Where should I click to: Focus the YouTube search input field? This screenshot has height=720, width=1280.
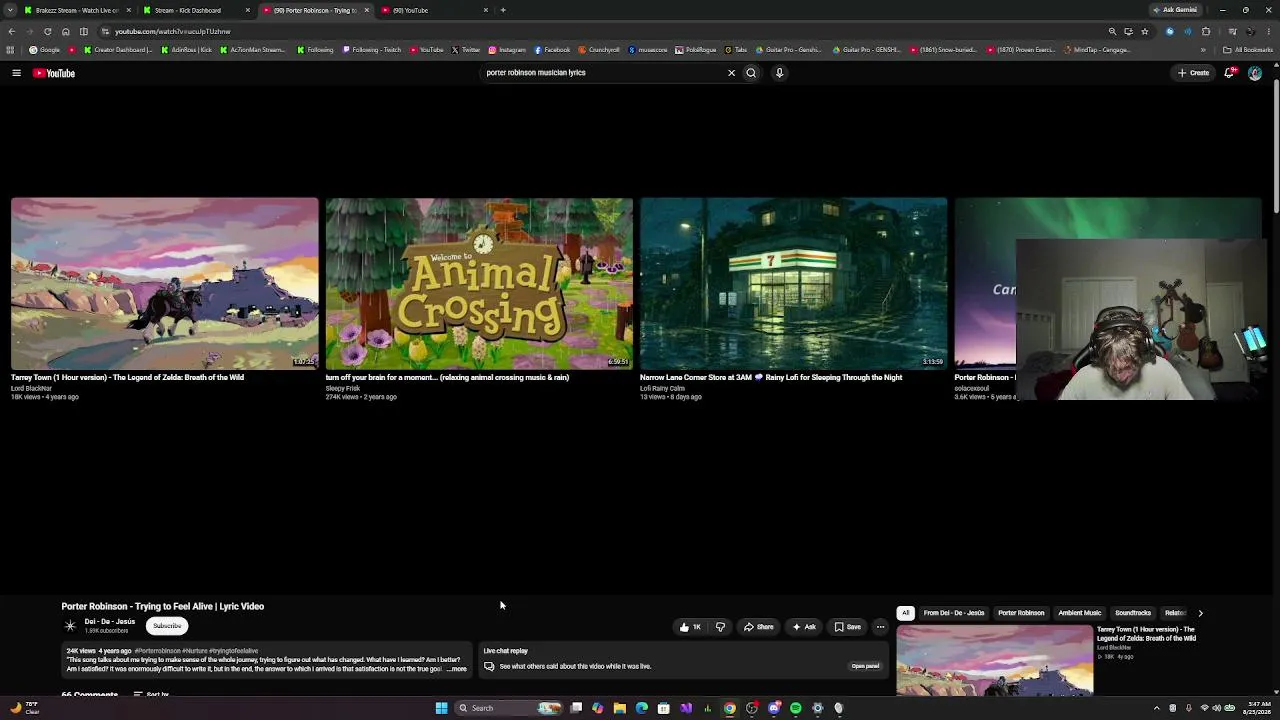603,73
